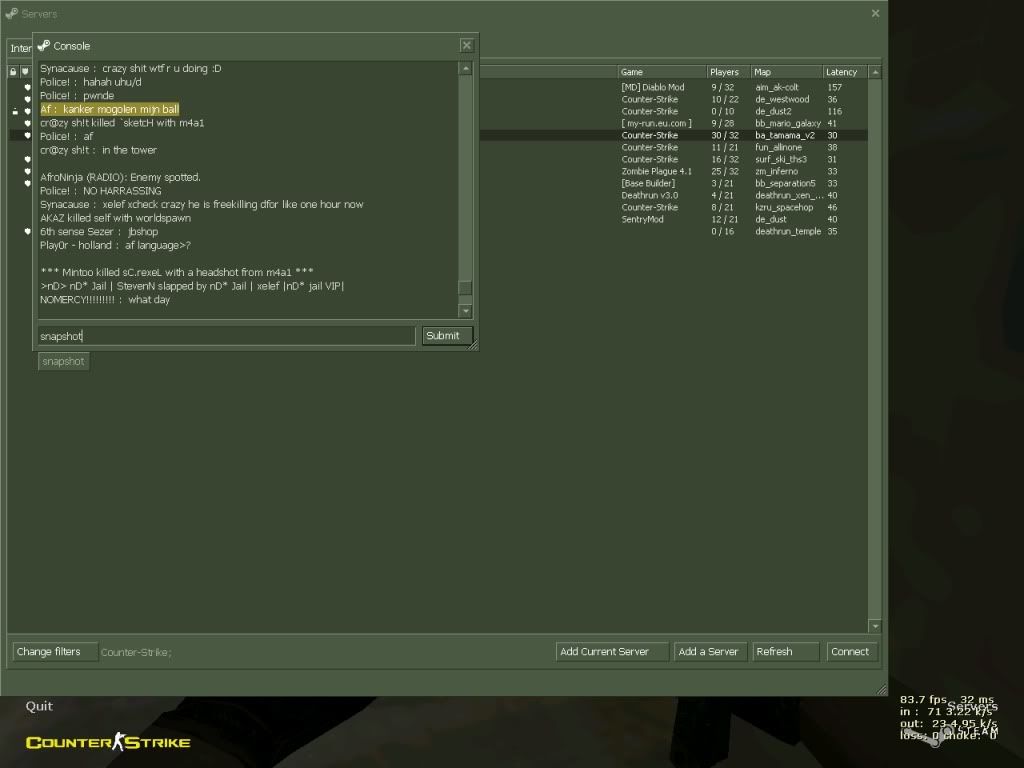Select the [MD] Diablo Mod server row
The image size is (1024, 768).
coord(673,88)
